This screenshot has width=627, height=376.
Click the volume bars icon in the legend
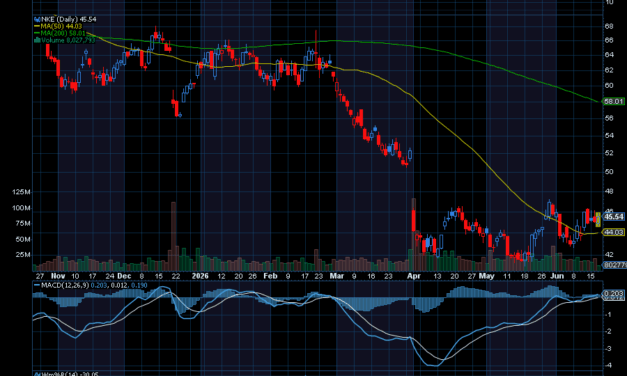coord(37,40)
